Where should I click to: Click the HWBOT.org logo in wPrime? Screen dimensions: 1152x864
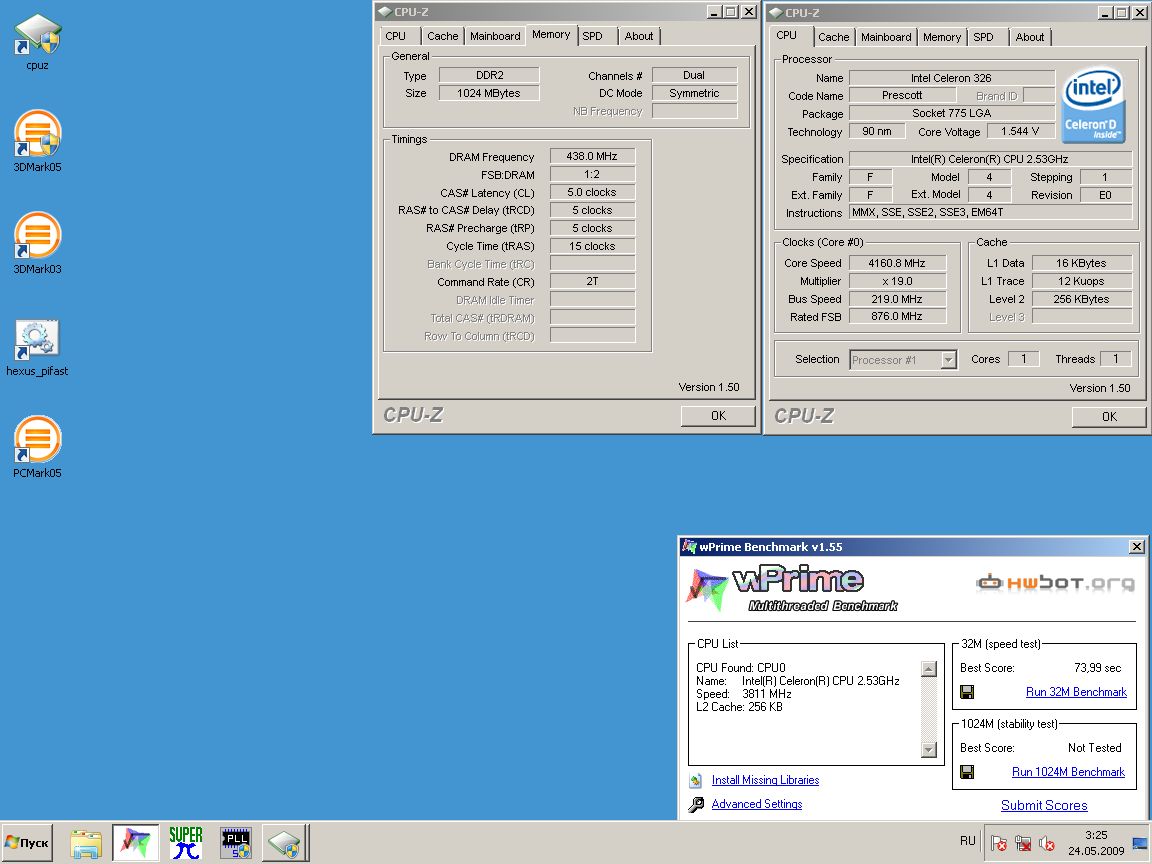1056,583
